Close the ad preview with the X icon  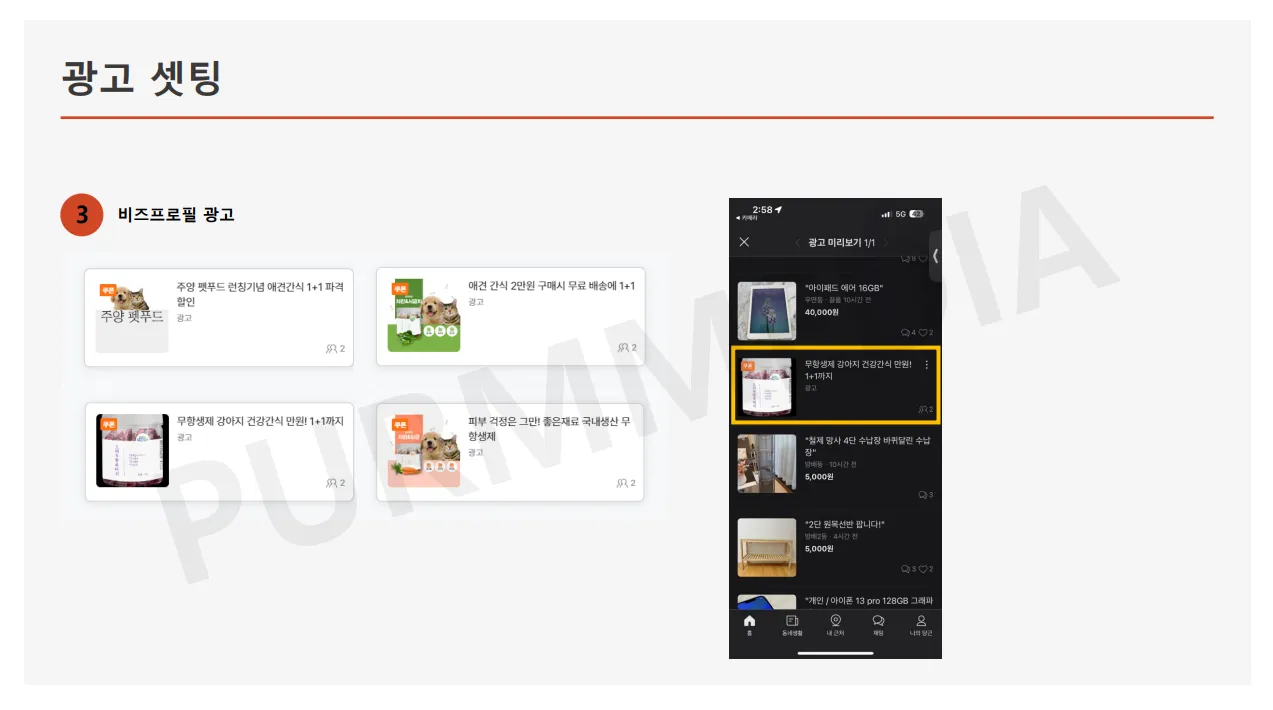[x=744, y=242]
